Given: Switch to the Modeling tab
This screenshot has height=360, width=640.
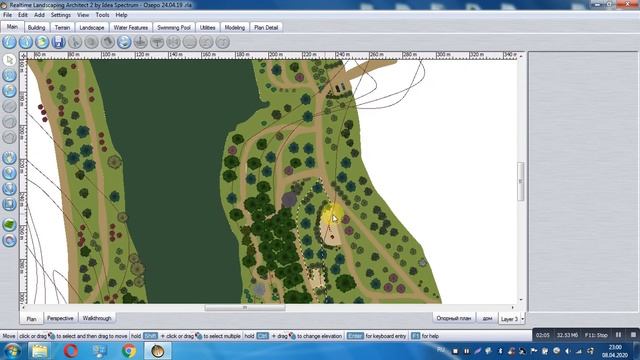Looking at the screenshot, I should [235, 27].
